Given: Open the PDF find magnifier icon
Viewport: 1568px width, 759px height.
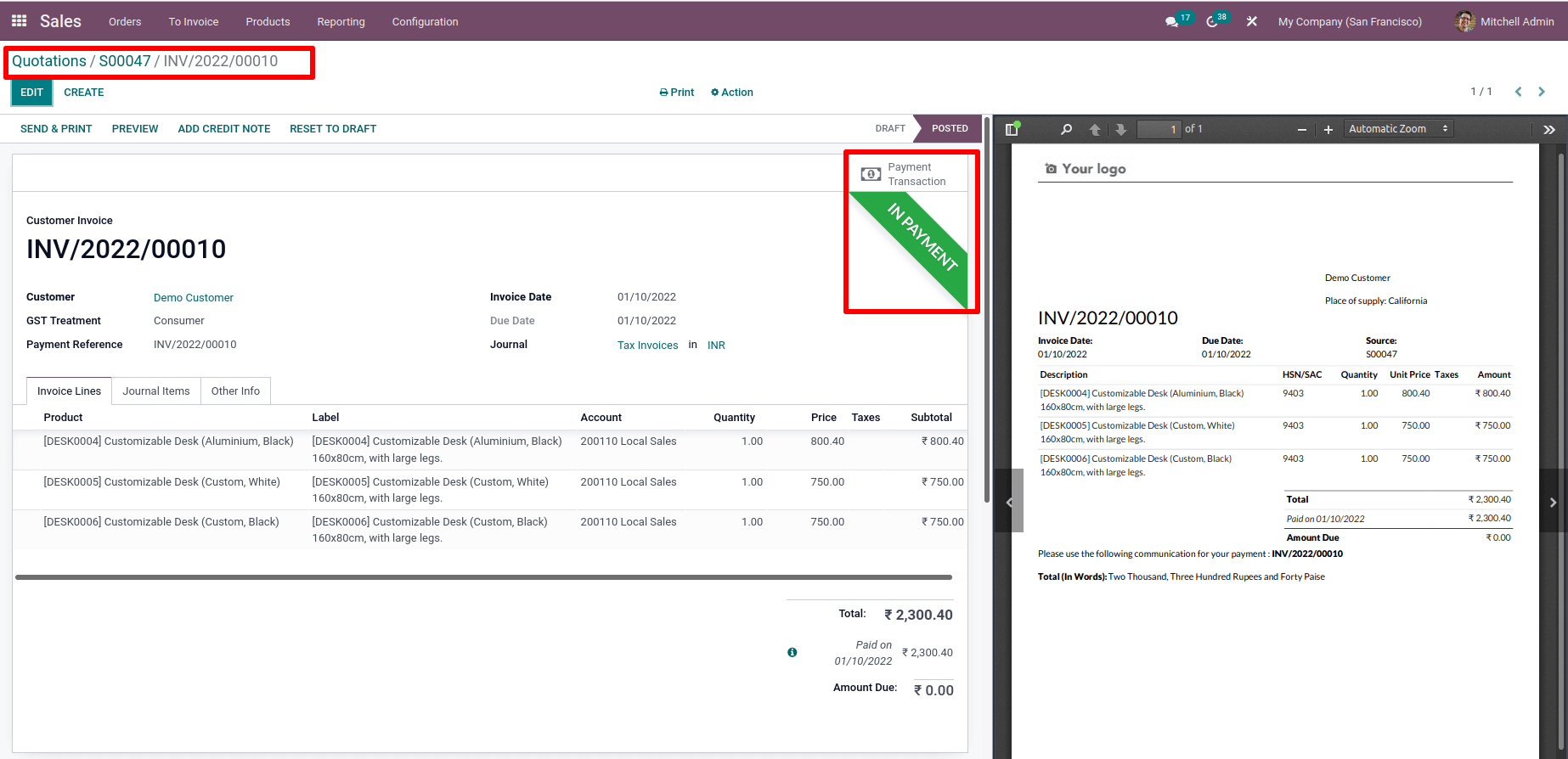Looking at the screenshot, I should tap(1067, 129).
